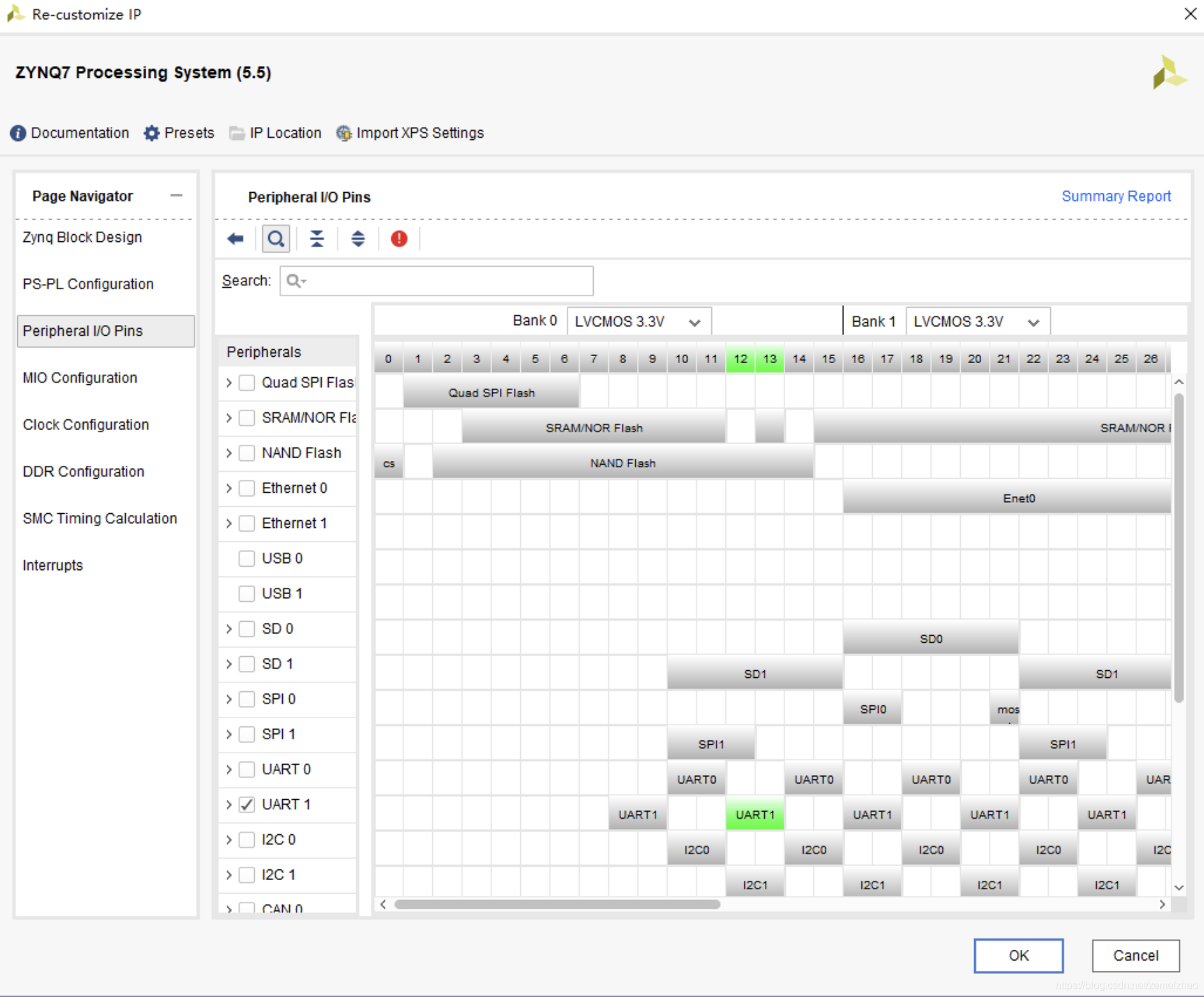Image resolution: width=1204 pixels, height=997 pixels.
Task: Open Documentation info icon
Action: [18, 133]
